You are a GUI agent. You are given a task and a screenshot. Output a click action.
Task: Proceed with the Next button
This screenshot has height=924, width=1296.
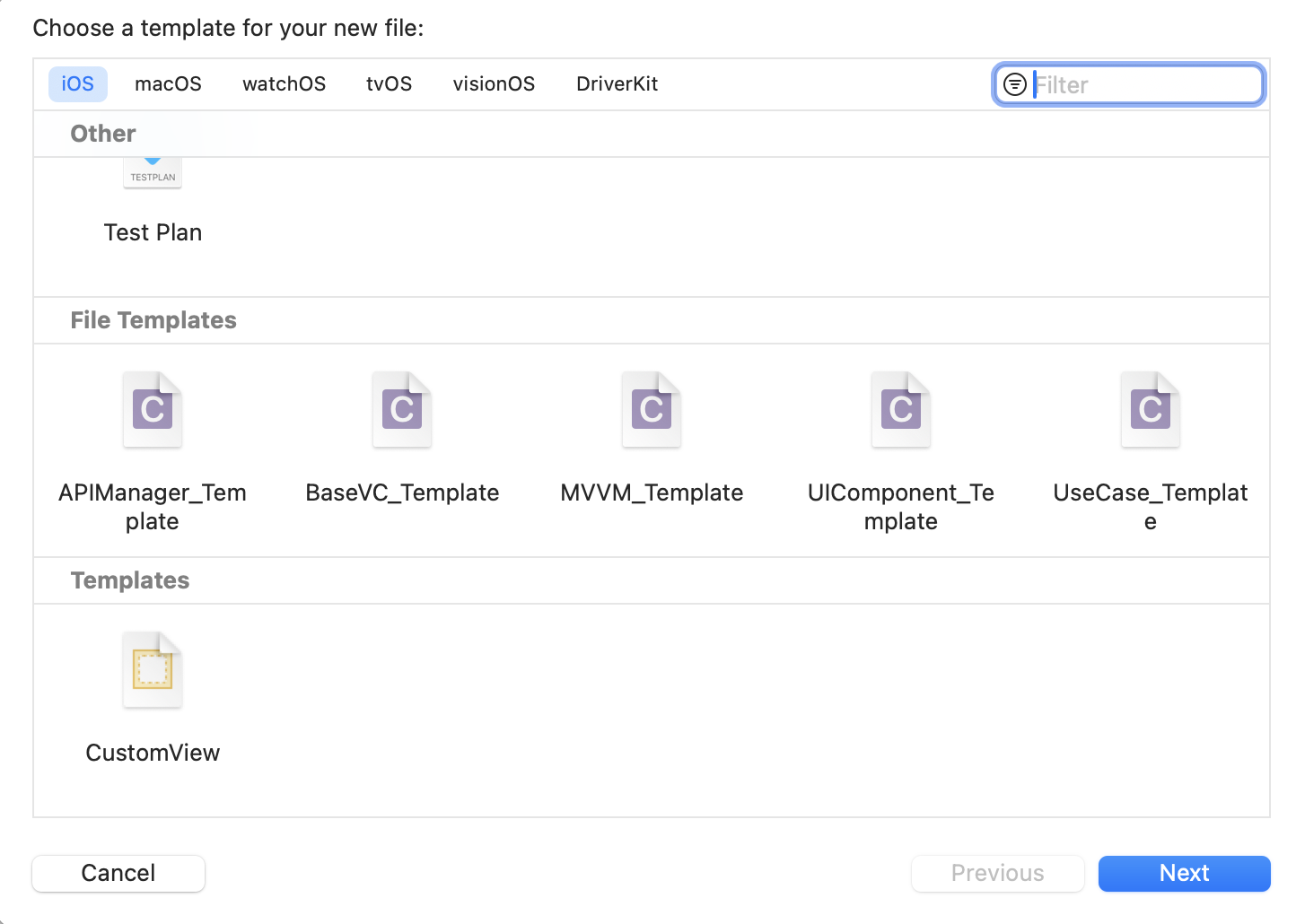point(1184,873)
